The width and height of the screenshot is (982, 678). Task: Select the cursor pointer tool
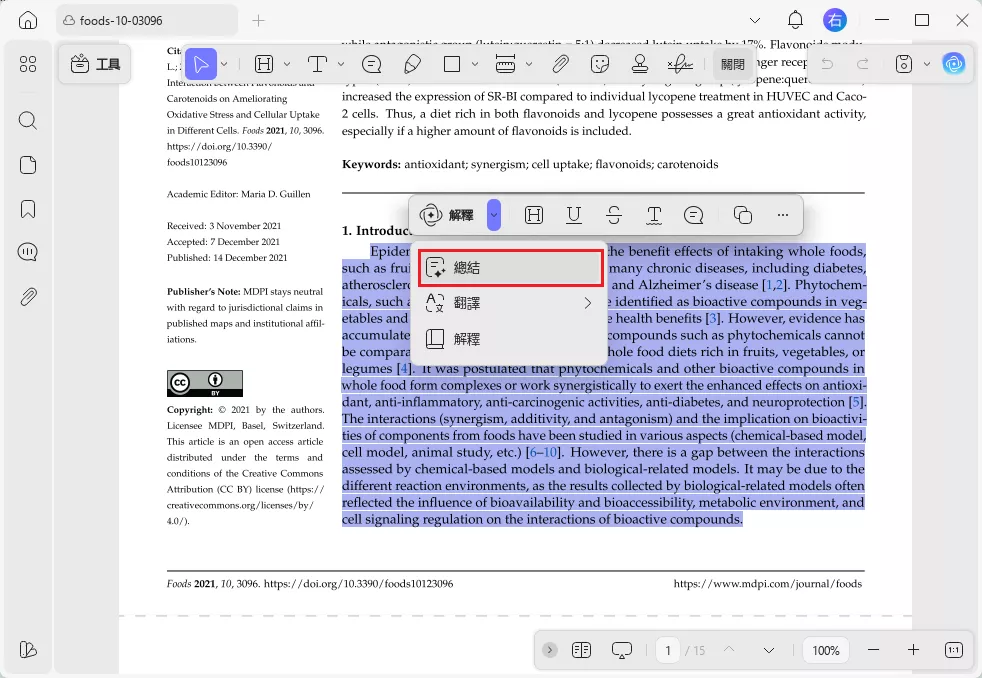(x=201, y=64)
